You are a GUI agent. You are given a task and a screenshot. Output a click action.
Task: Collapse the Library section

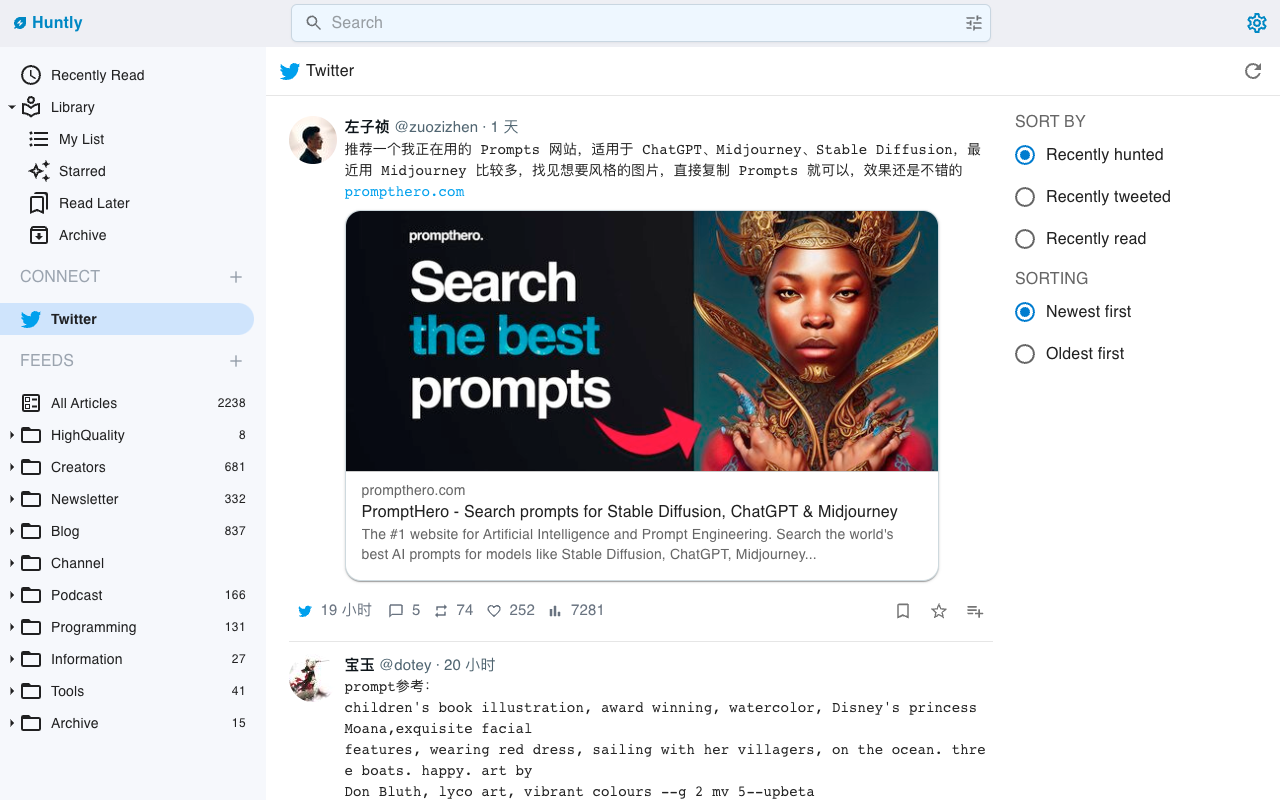[x=12, y=107]
